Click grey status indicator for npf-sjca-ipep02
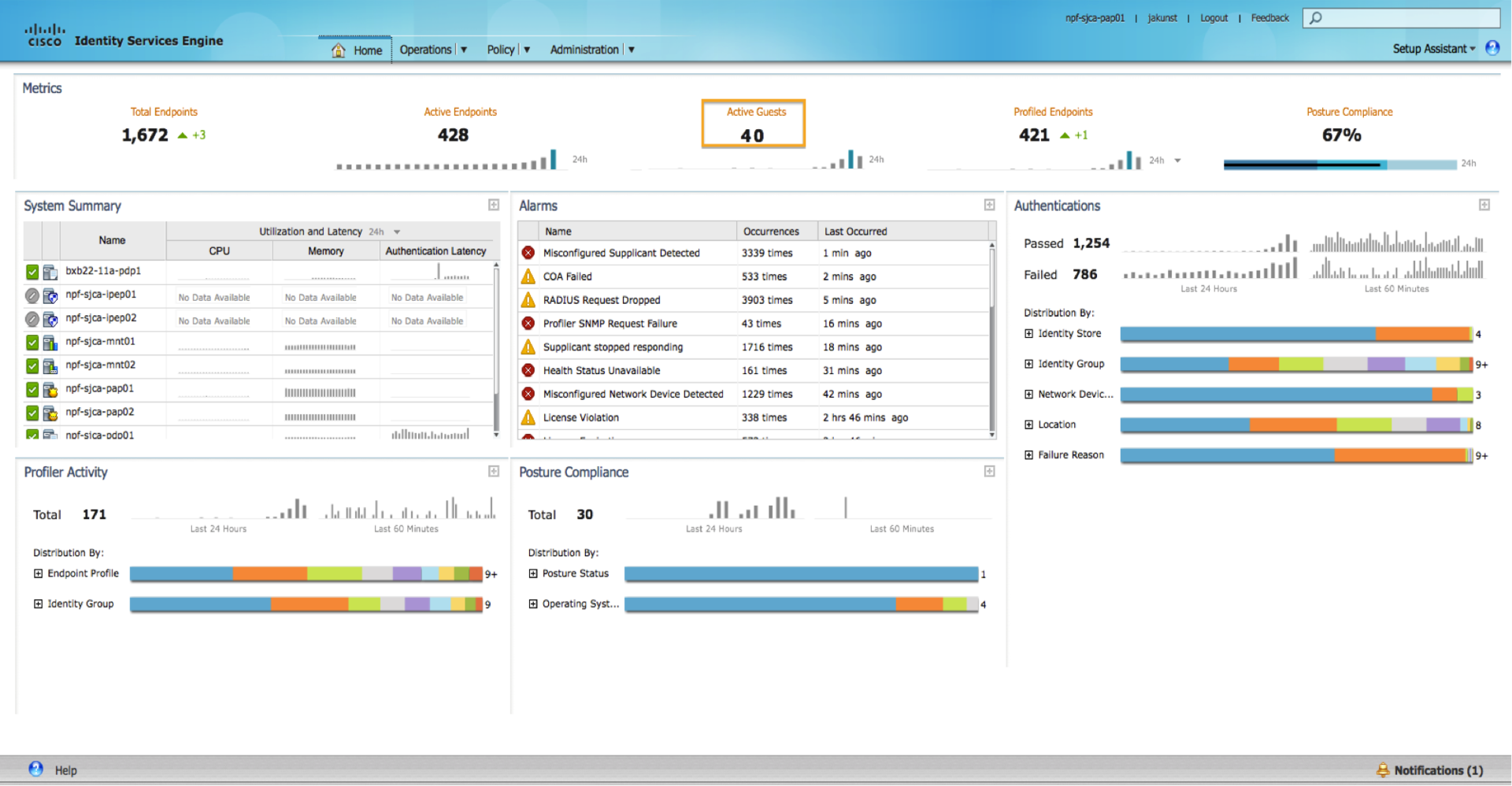 (x=32, y=319)
